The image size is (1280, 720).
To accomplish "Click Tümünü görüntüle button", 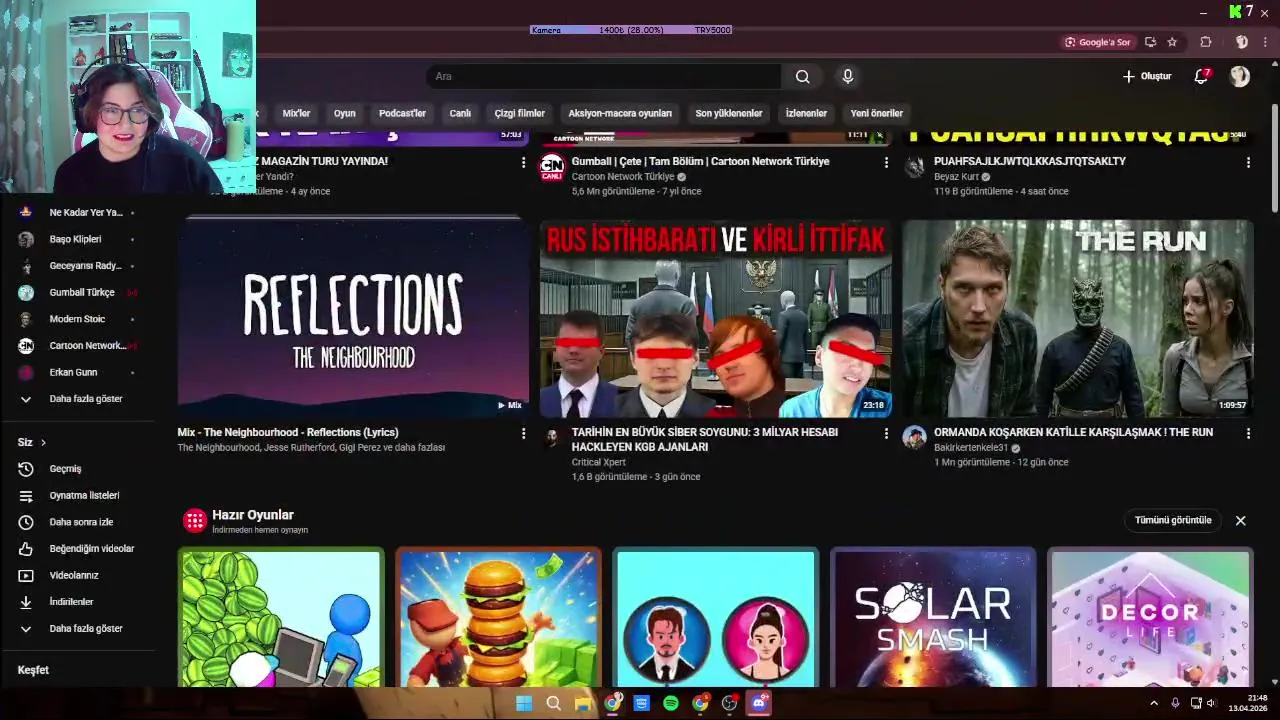I will point(1173,521).
